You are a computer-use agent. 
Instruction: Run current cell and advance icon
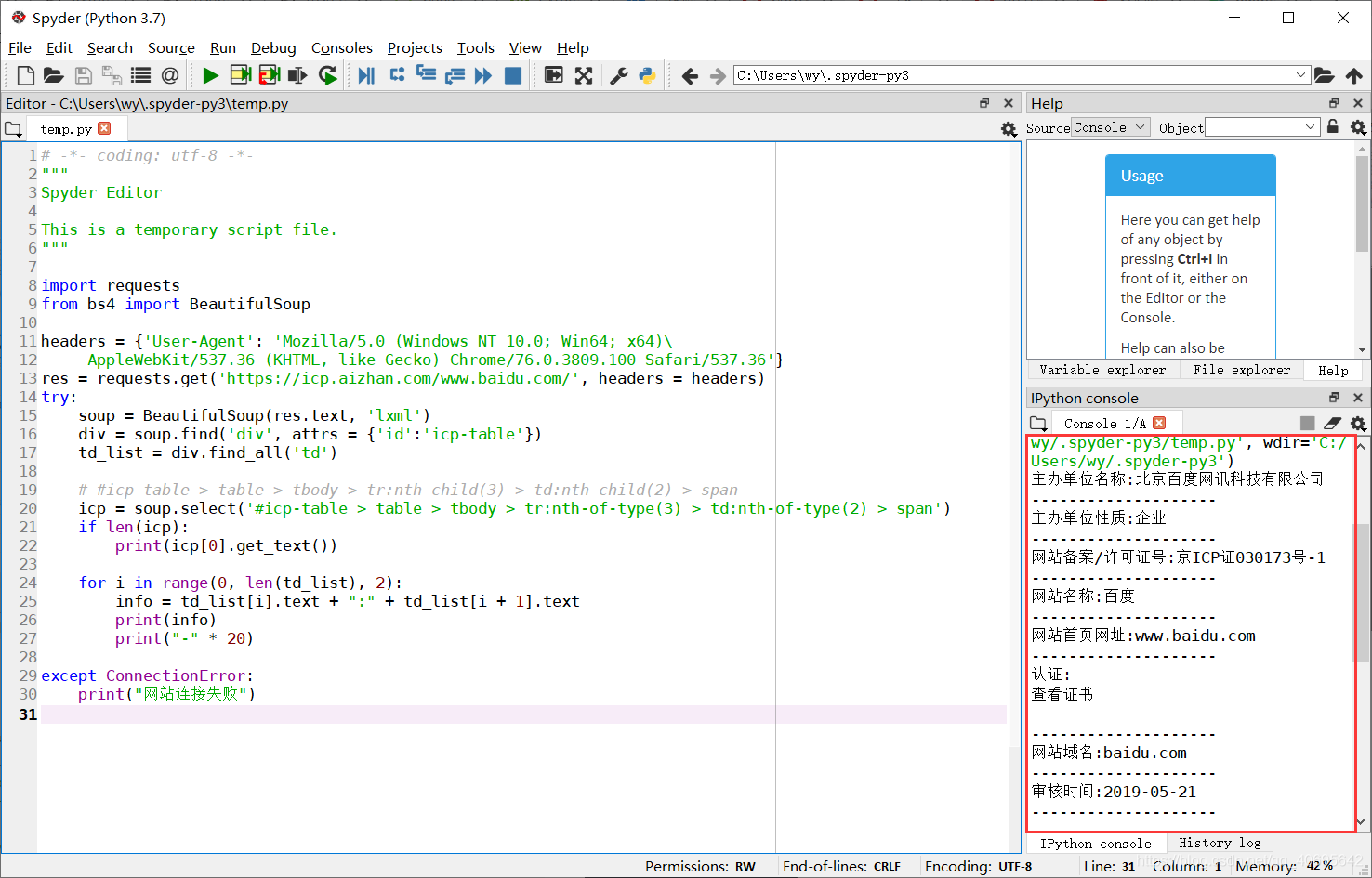tap(270, 75)
